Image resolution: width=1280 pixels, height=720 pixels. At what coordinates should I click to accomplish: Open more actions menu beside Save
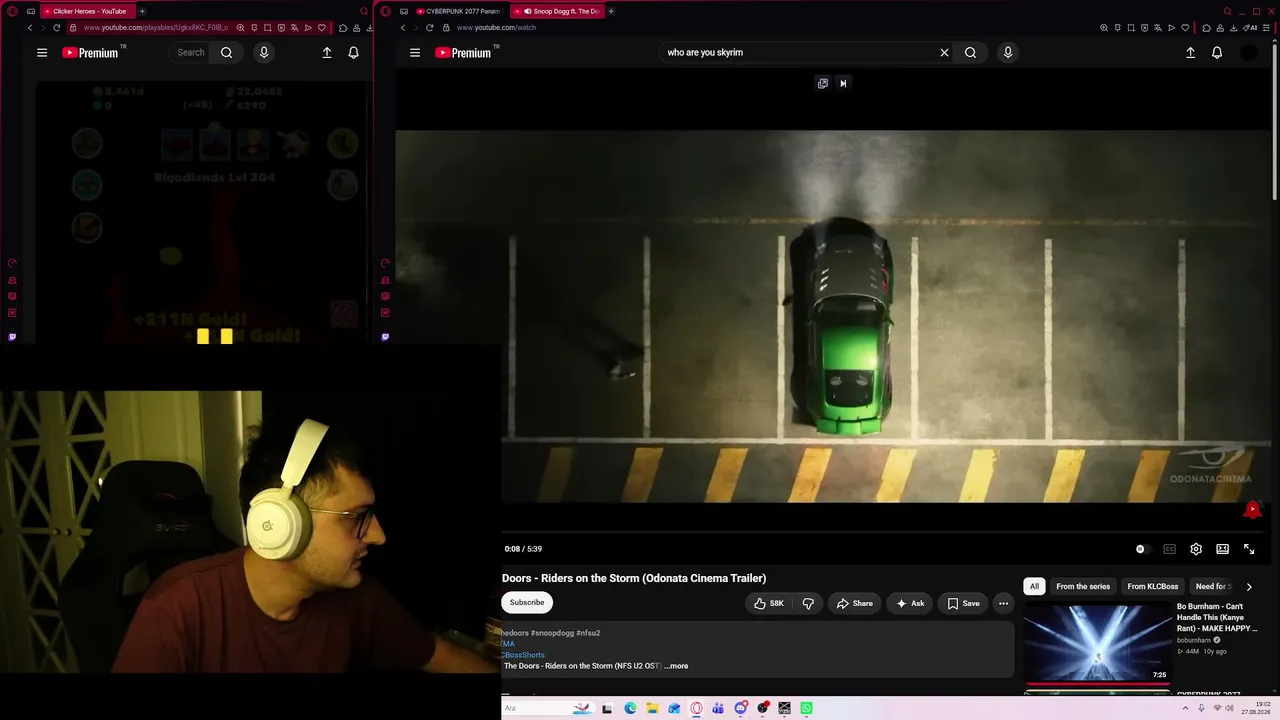[1003, 604]
